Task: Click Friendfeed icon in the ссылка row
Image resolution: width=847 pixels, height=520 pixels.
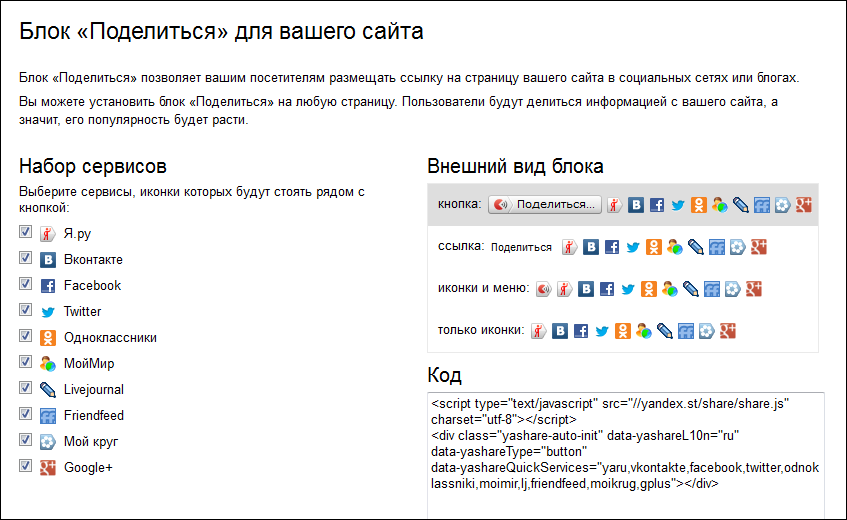Action: (x=716, y=247)
